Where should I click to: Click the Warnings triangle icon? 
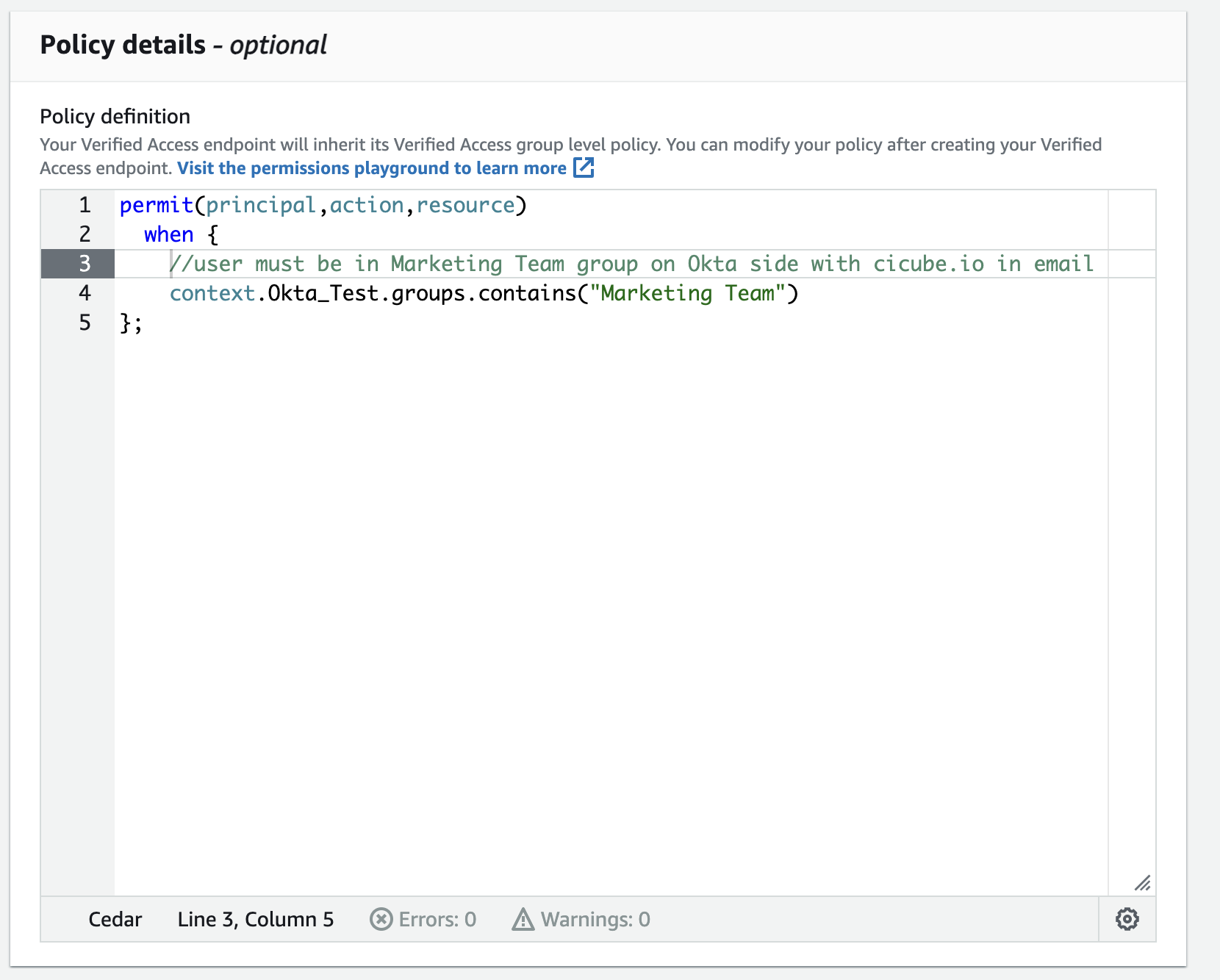coord(523,919)
